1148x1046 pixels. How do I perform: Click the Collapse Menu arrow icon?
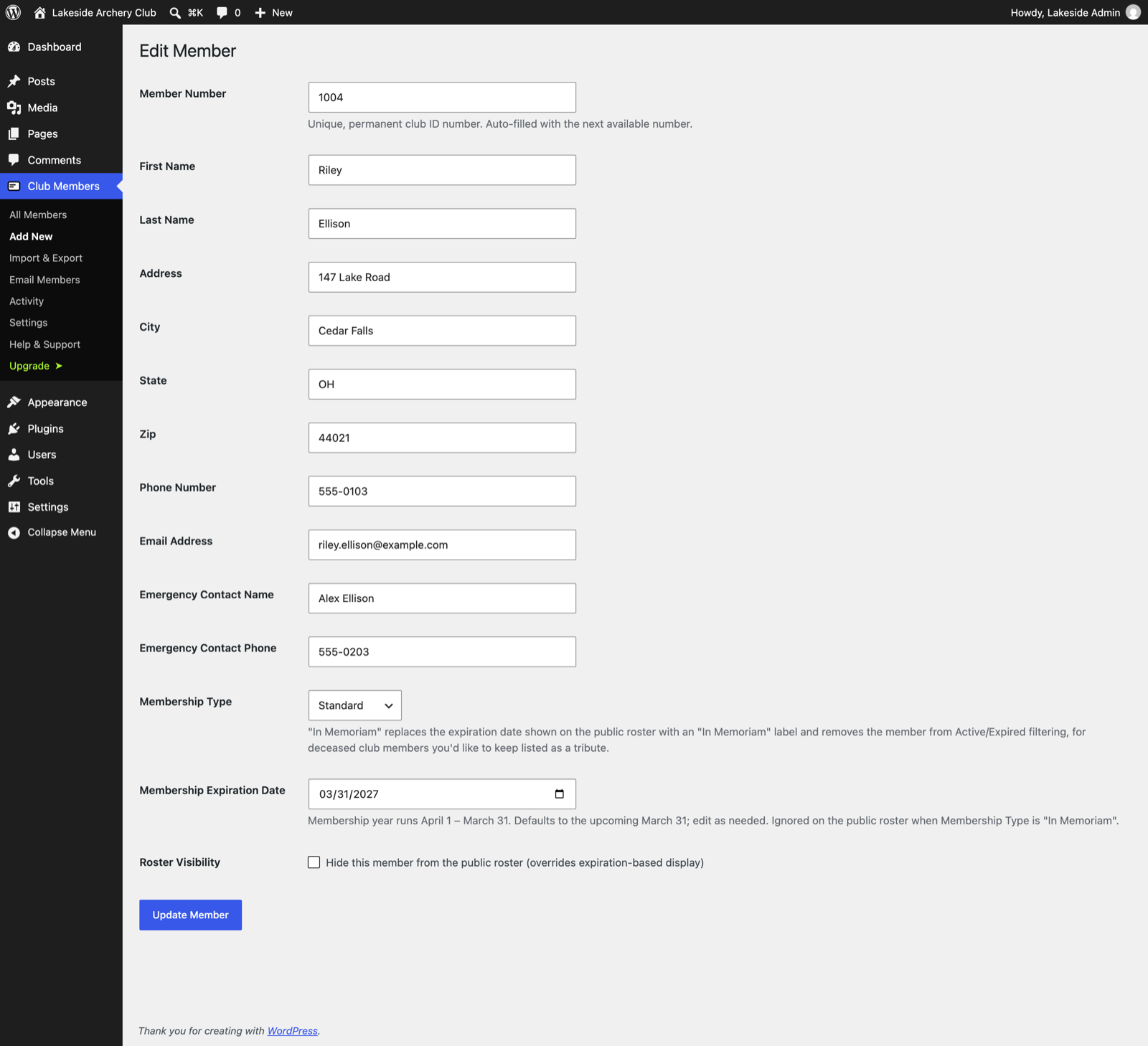(x=14, y=532)
